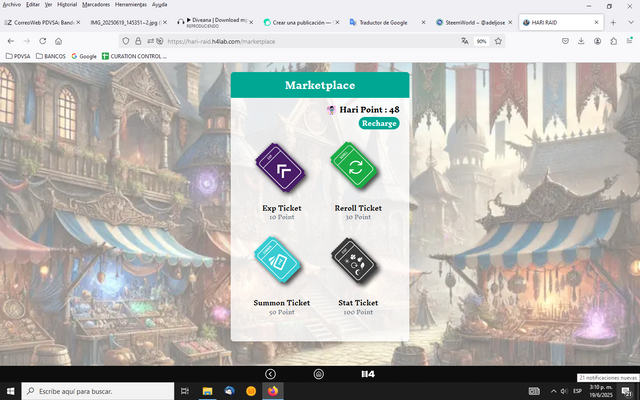Select the green Reroll Ticket icon

(x=354, y=165)
